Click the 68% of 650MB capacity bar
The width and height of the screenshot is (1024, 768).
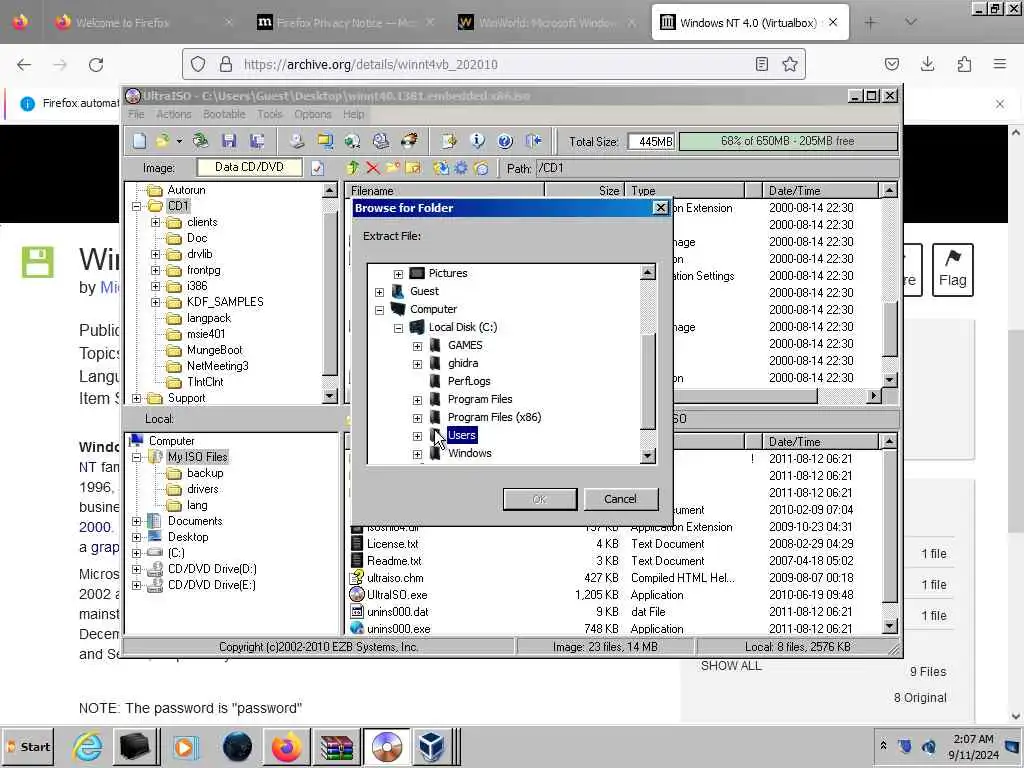tap(788, 141)
